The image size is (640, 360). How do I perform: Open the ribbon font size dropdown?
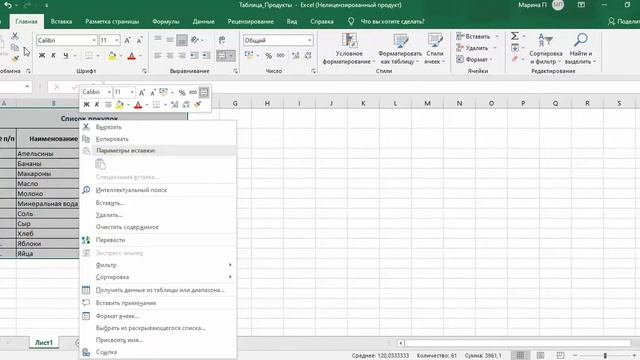click(117, 40)
